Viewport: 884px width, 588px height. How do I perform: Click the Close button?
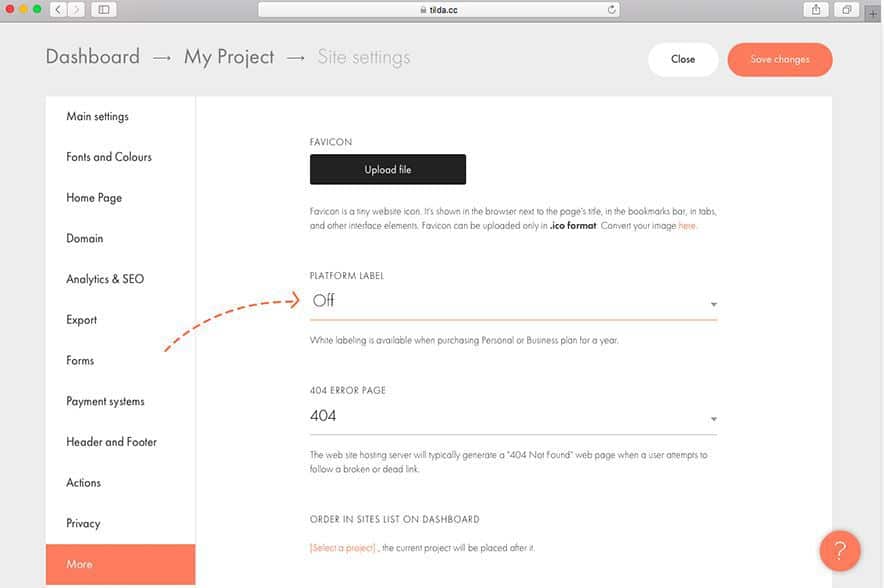[x=683, y=60]
